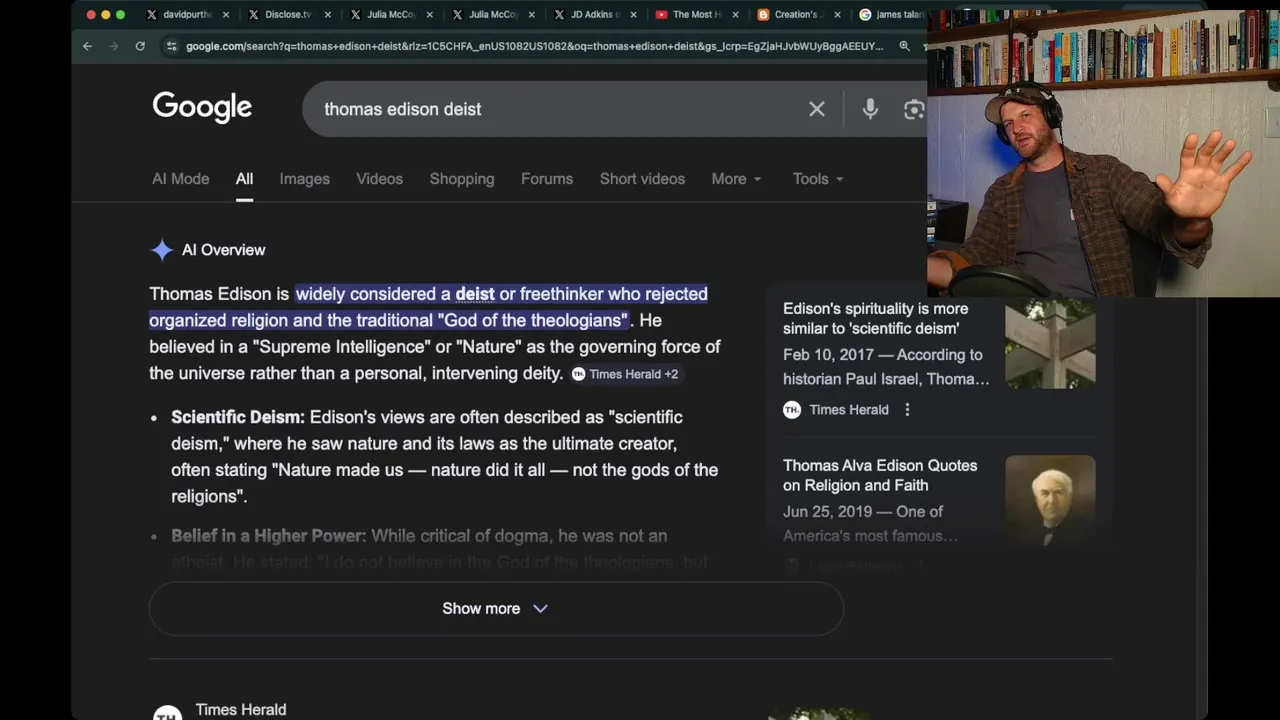The image size is (1280, 720).
Task: Open the Times Herald search result at bottom
Action: tap(241, 709)
